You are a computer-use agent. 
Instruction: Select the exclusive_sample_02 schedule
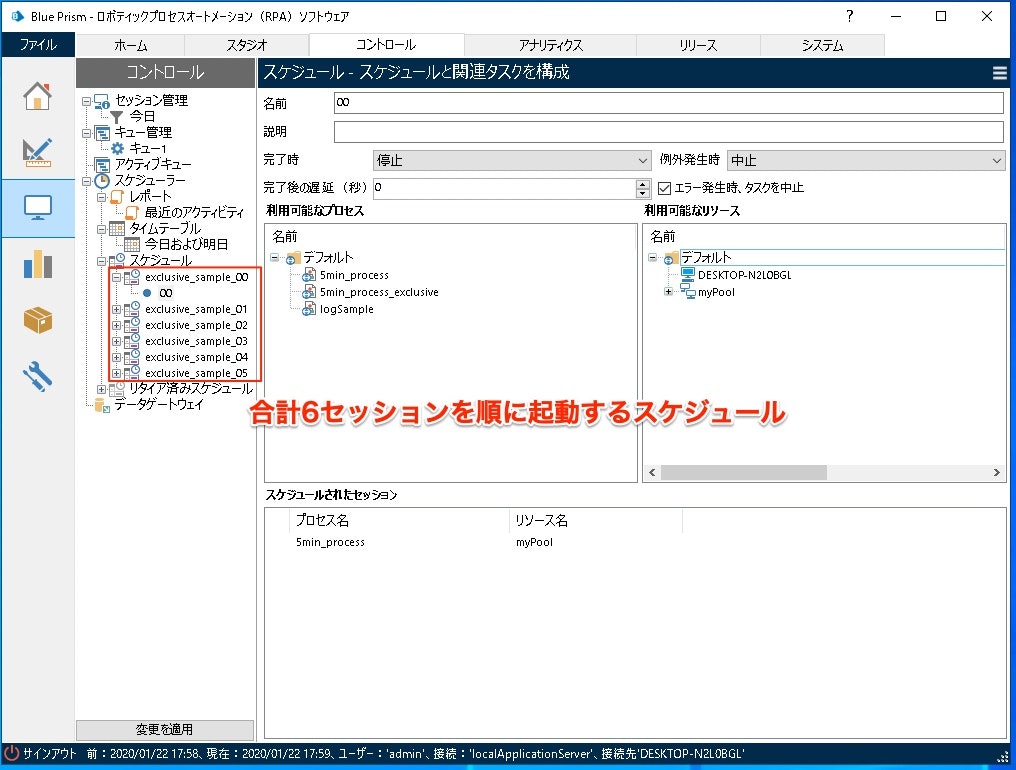click(x=196, y=325)
